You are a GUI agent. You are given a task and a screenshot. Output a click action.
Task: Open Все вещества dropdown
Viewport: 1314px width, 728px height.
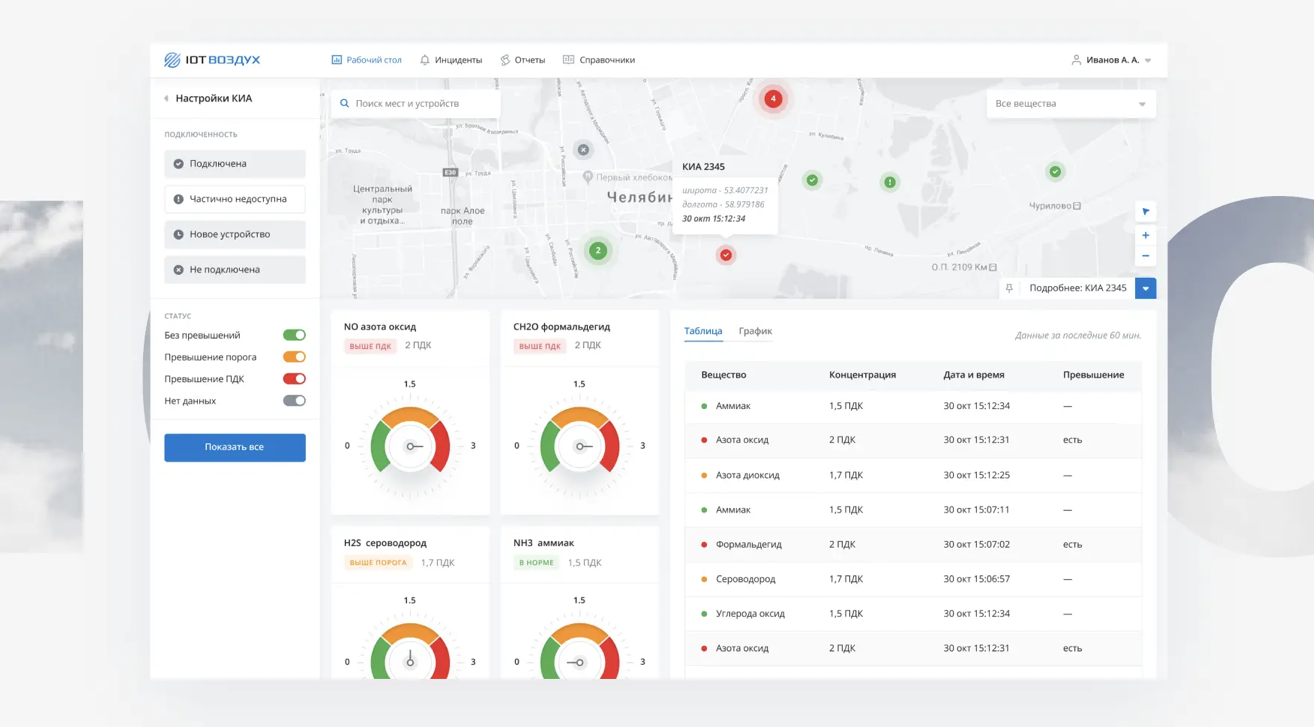coord(1071,104)
